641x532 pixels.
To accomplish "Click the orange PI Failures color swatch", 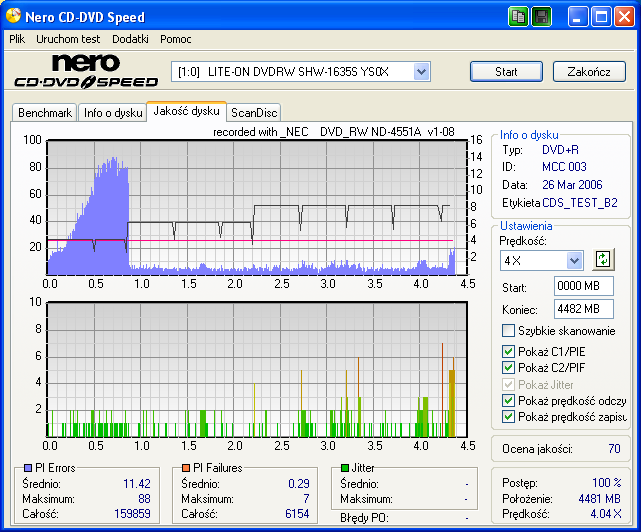I will (186, 468).
